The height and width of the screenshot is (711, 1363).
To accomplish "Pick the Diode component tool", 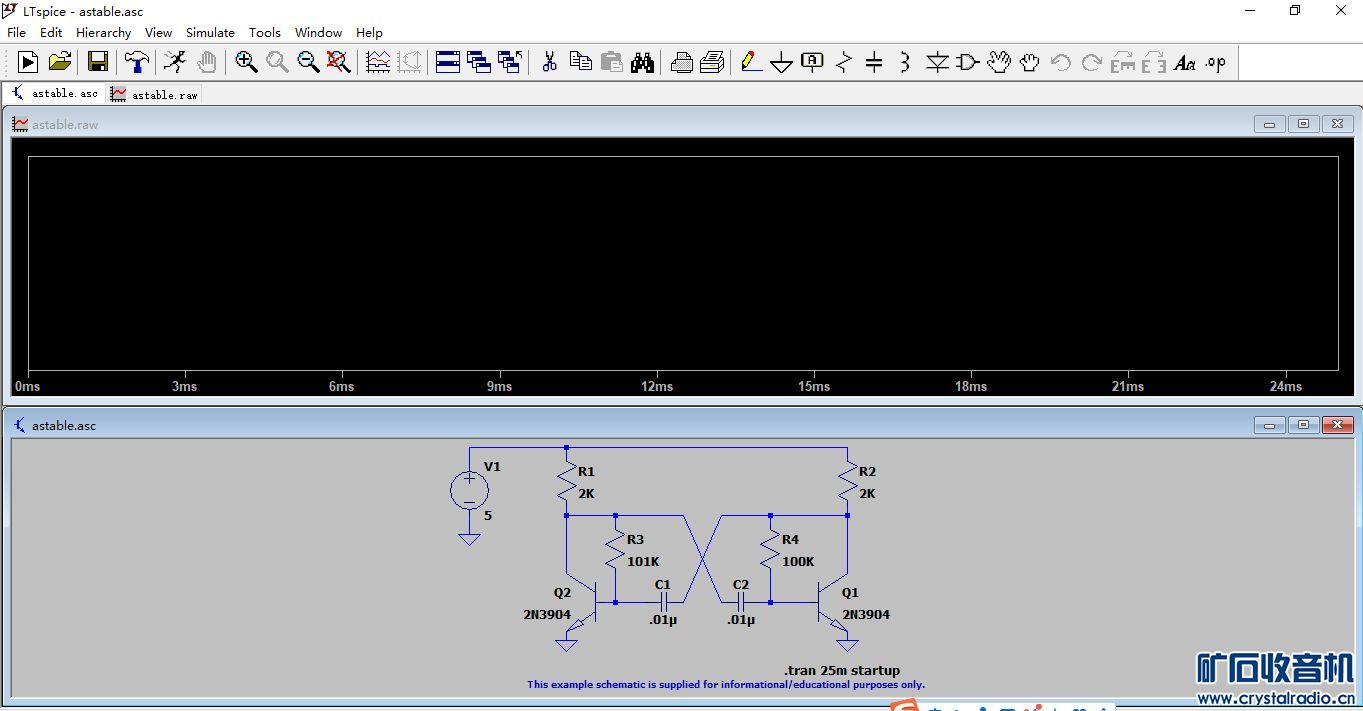I will tap(937, 62).
